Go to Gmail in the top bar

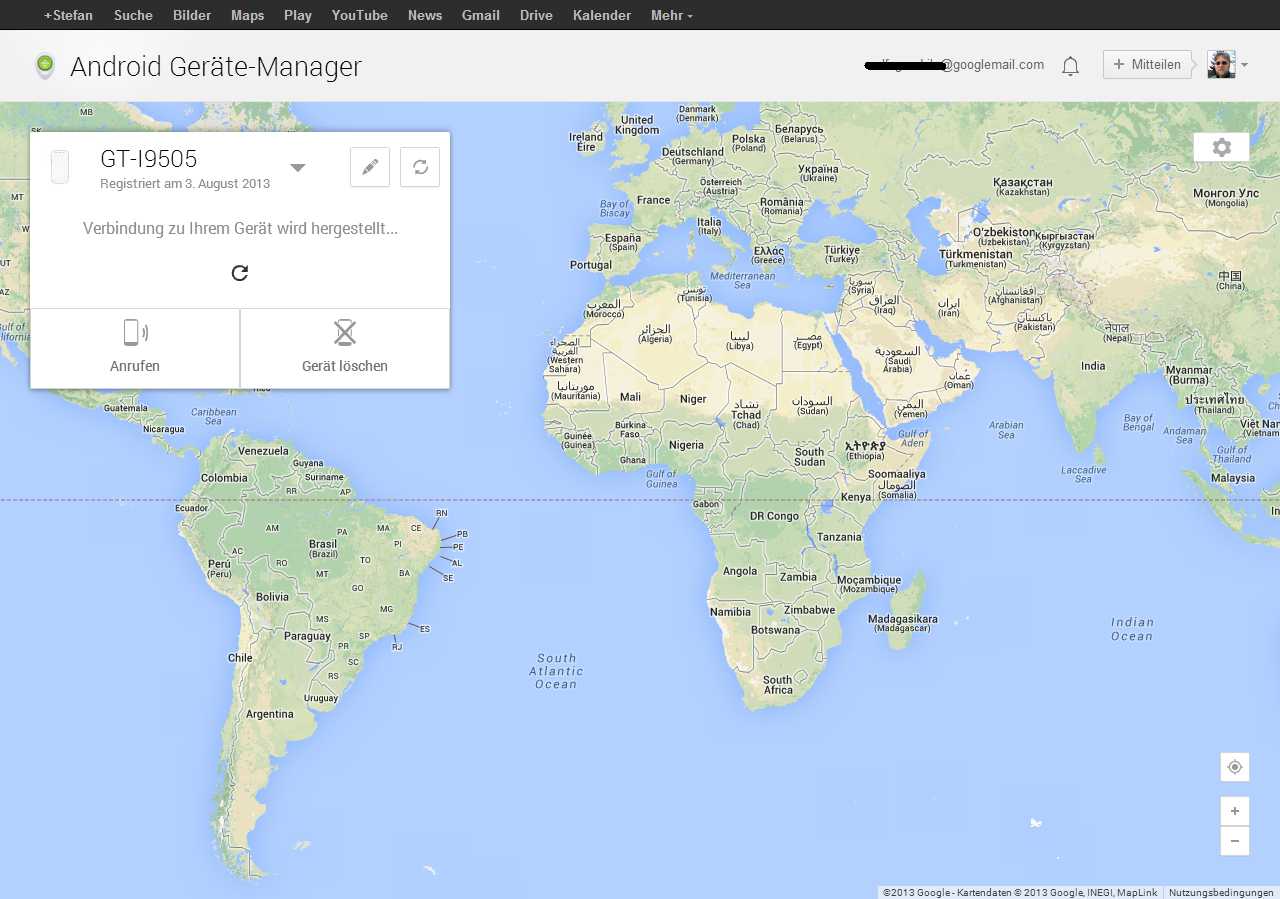pyautogui.click(x=481, y=15)
